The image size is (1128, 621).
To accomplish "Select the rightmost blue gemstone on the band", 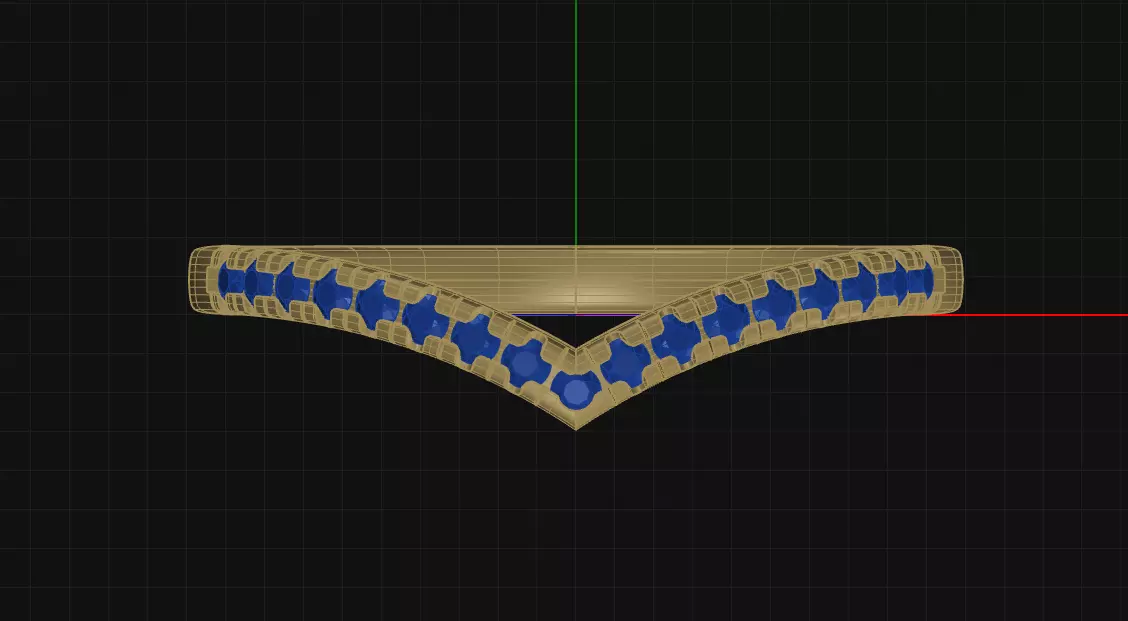I will point(921,280).
